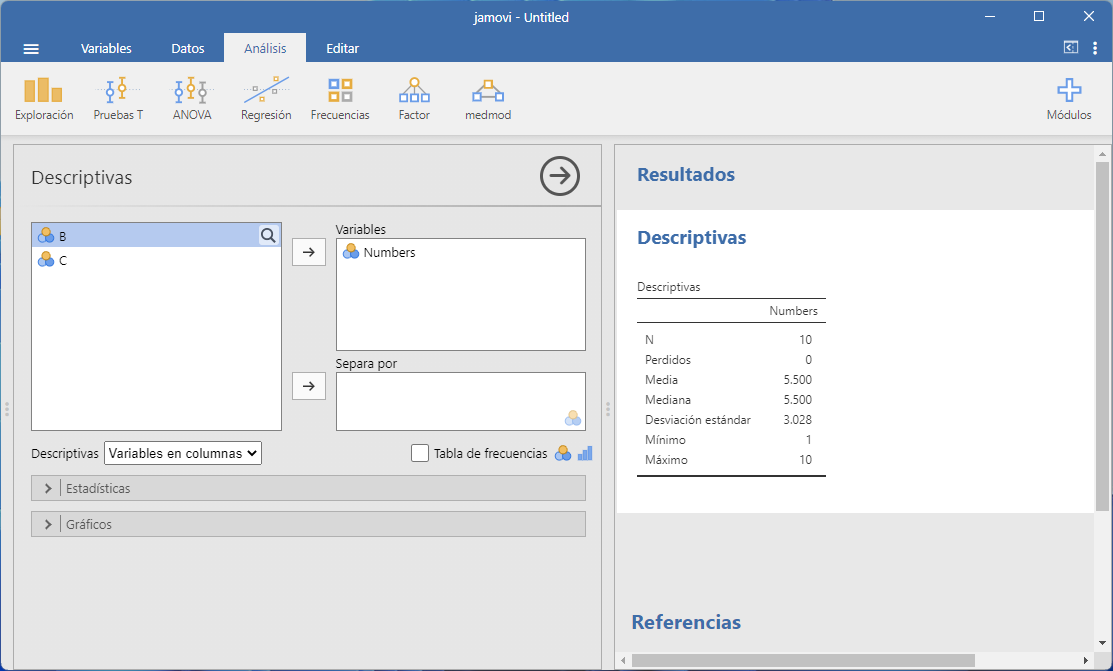Click the search icon in variable list

point(268,236)
